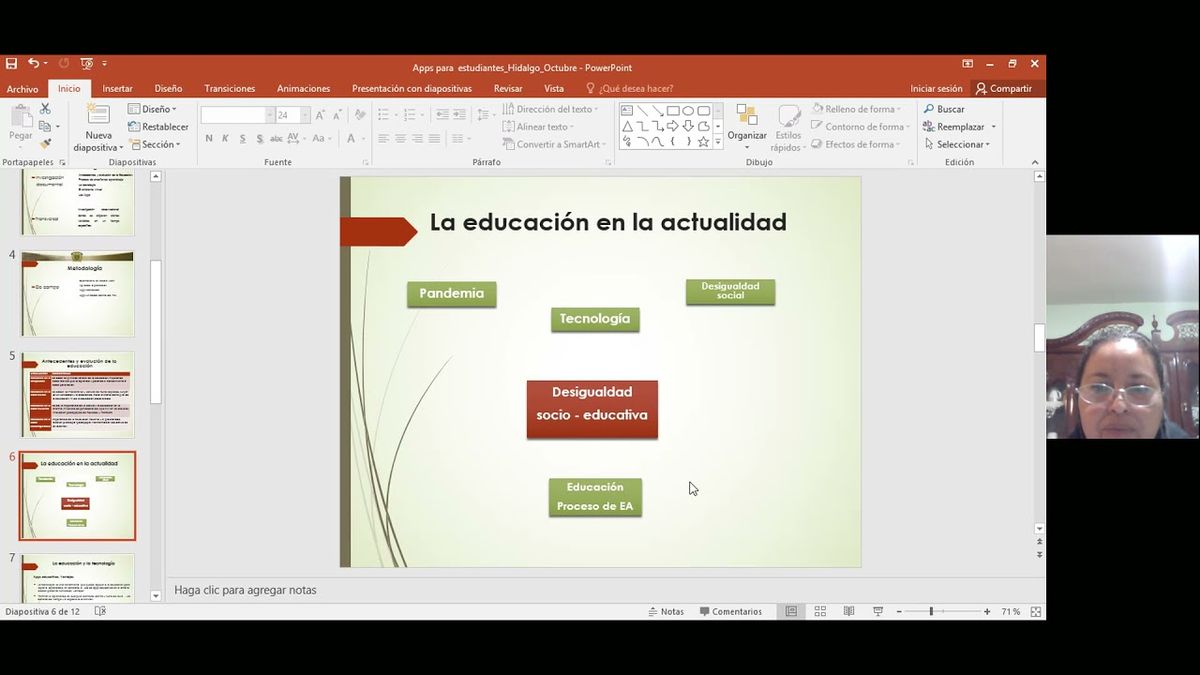Clear all text formatting icon
Image resolution: width=1200 pixels, height=675 pixels.
pyautogui.click(x=358, y=115)
